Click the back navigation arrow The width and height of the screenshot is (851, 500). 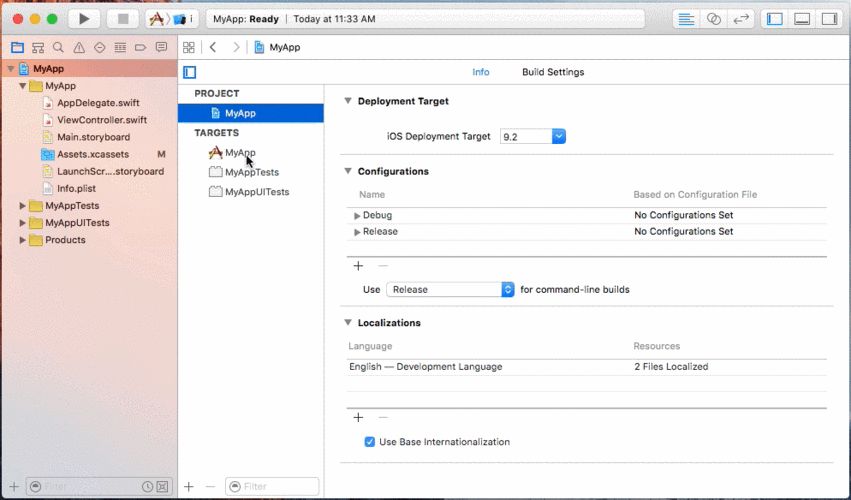click(213, 47)
